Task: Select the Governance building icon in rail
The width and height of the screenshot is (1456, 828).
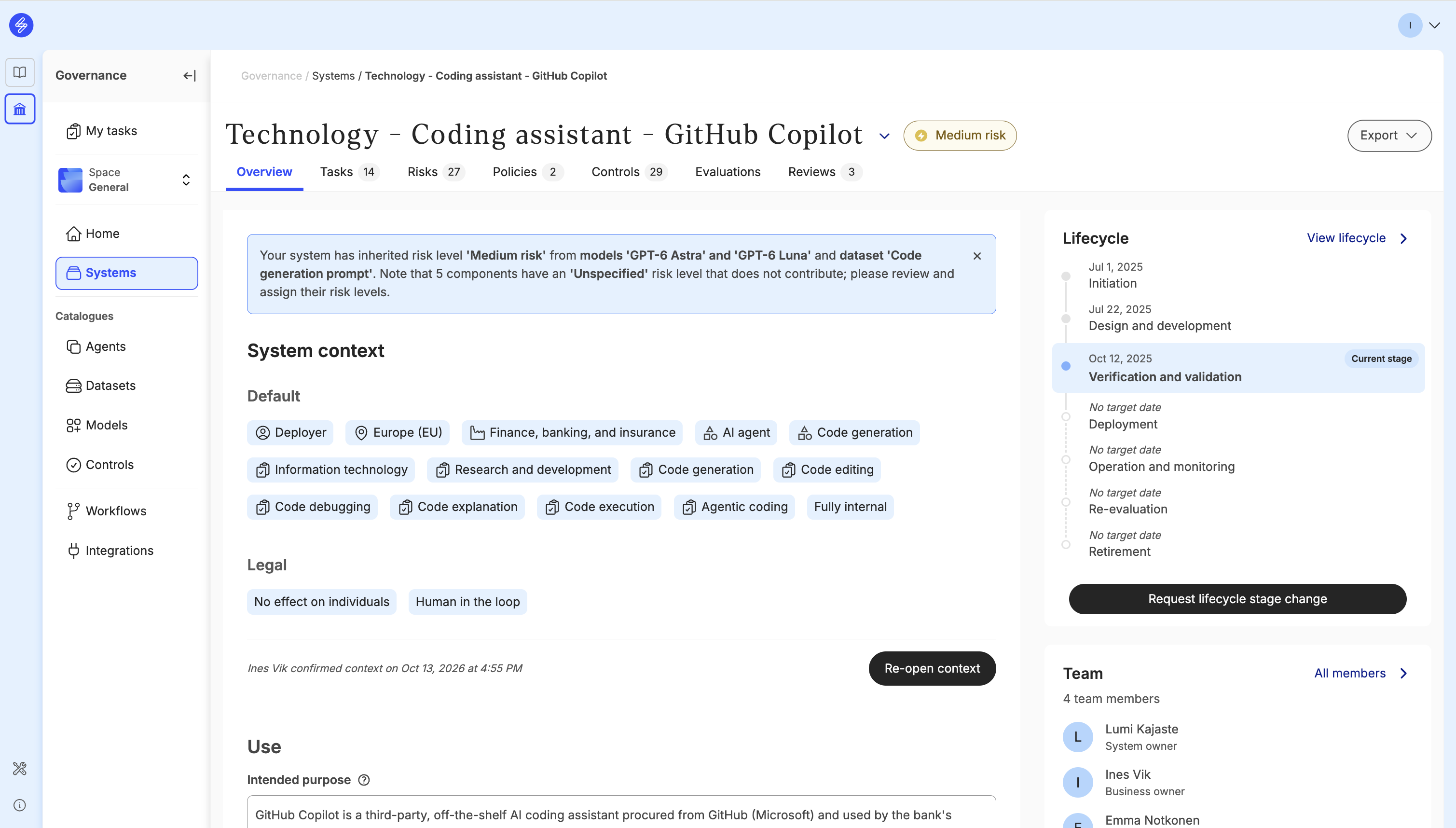Action: pos(20,109)
